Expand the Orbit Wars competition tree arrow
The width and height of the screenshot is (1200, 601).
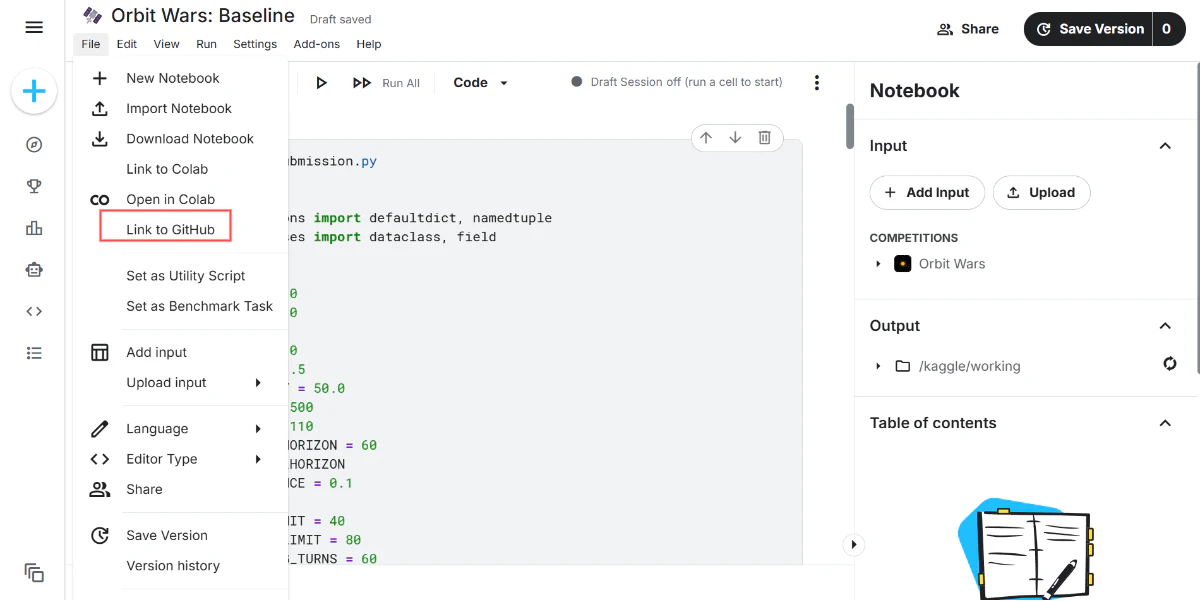click(x=878, y=264)
